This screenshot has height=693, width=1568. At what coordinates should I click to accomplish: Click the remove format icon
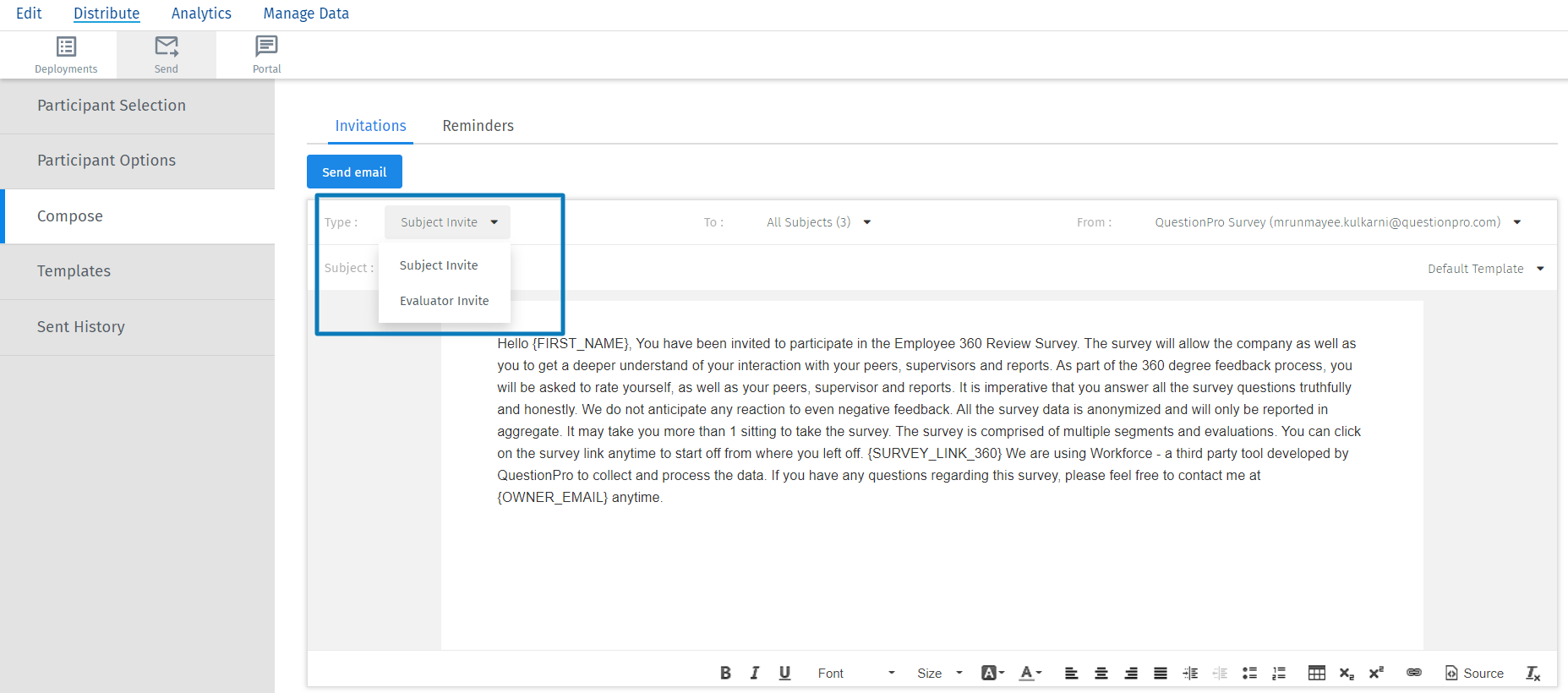coord(1532,673)
